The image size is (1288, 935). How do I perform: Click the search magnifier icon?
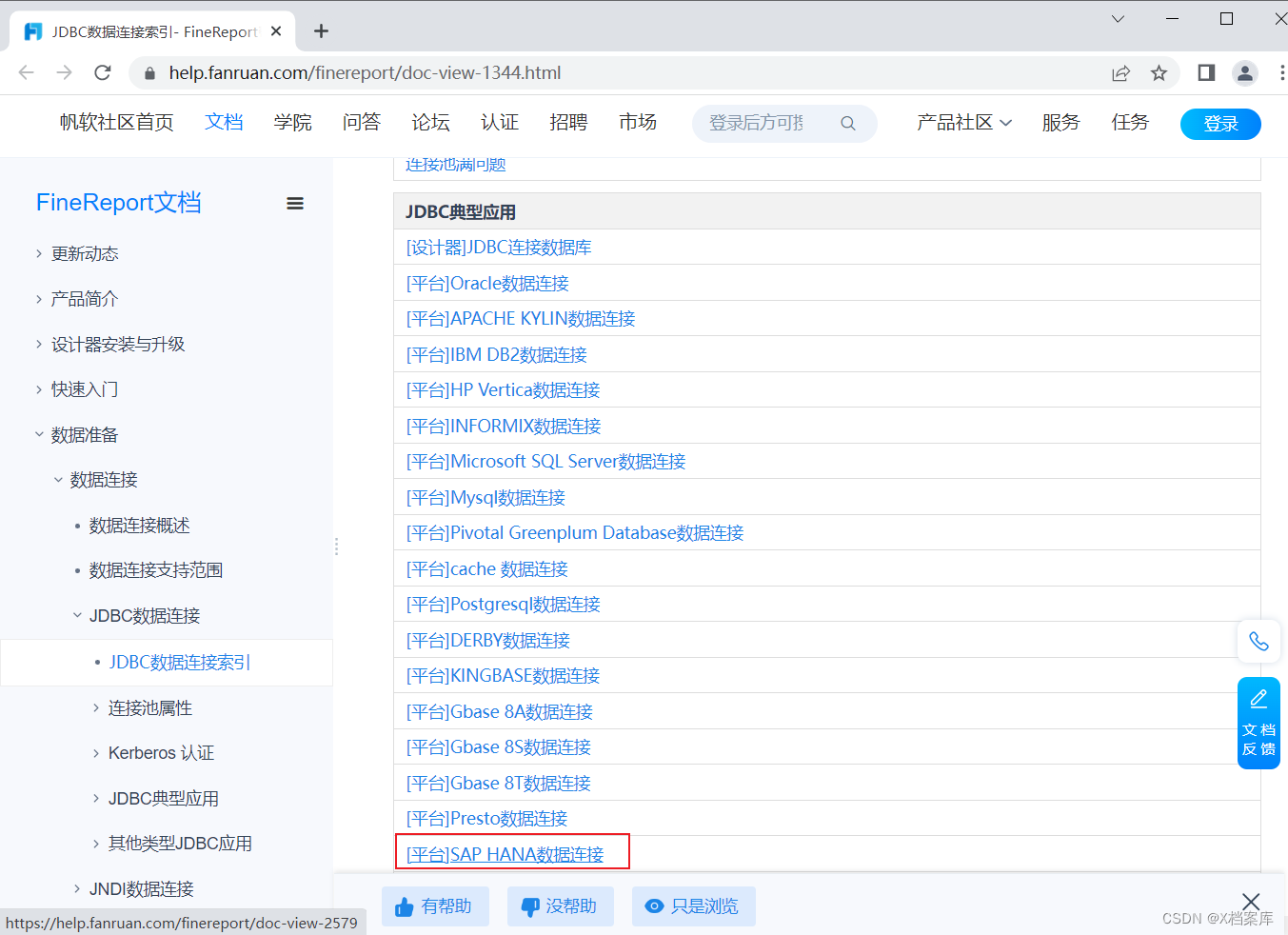click(847, 123)
